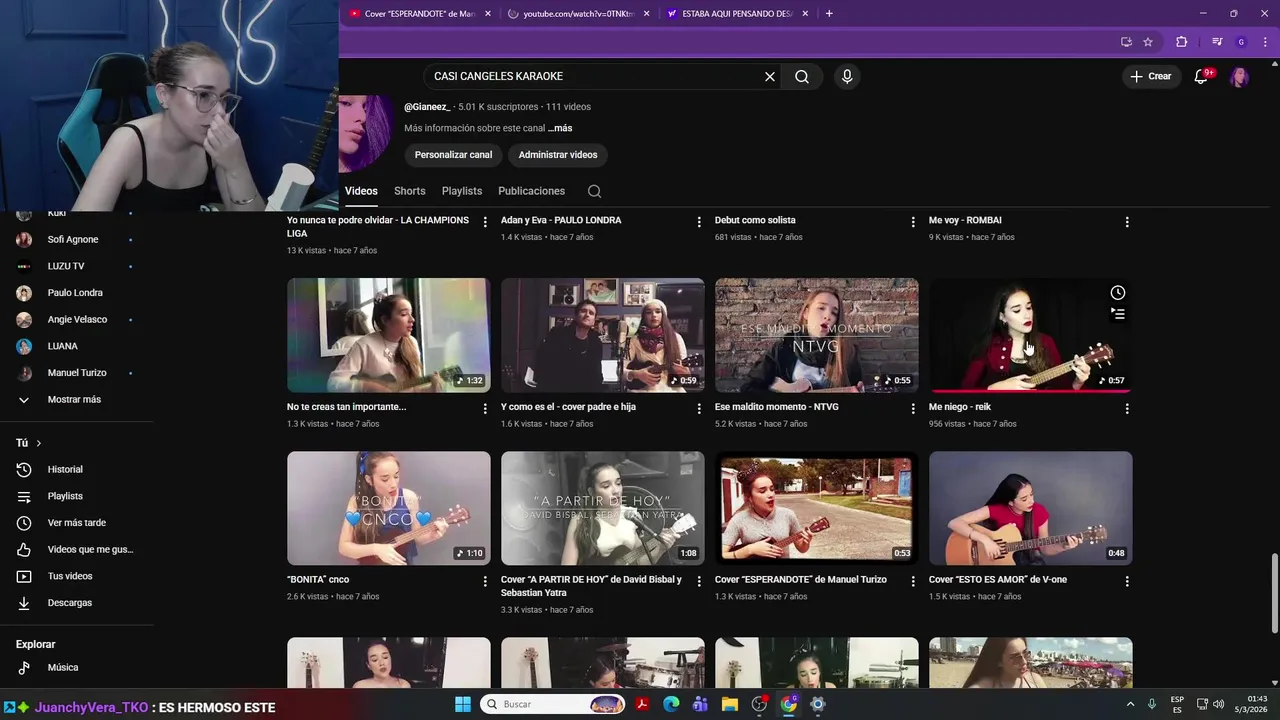Viewport: 1280px width, 720px height.
Task: Open the account avatar menu
Action: click(1239, 77)
